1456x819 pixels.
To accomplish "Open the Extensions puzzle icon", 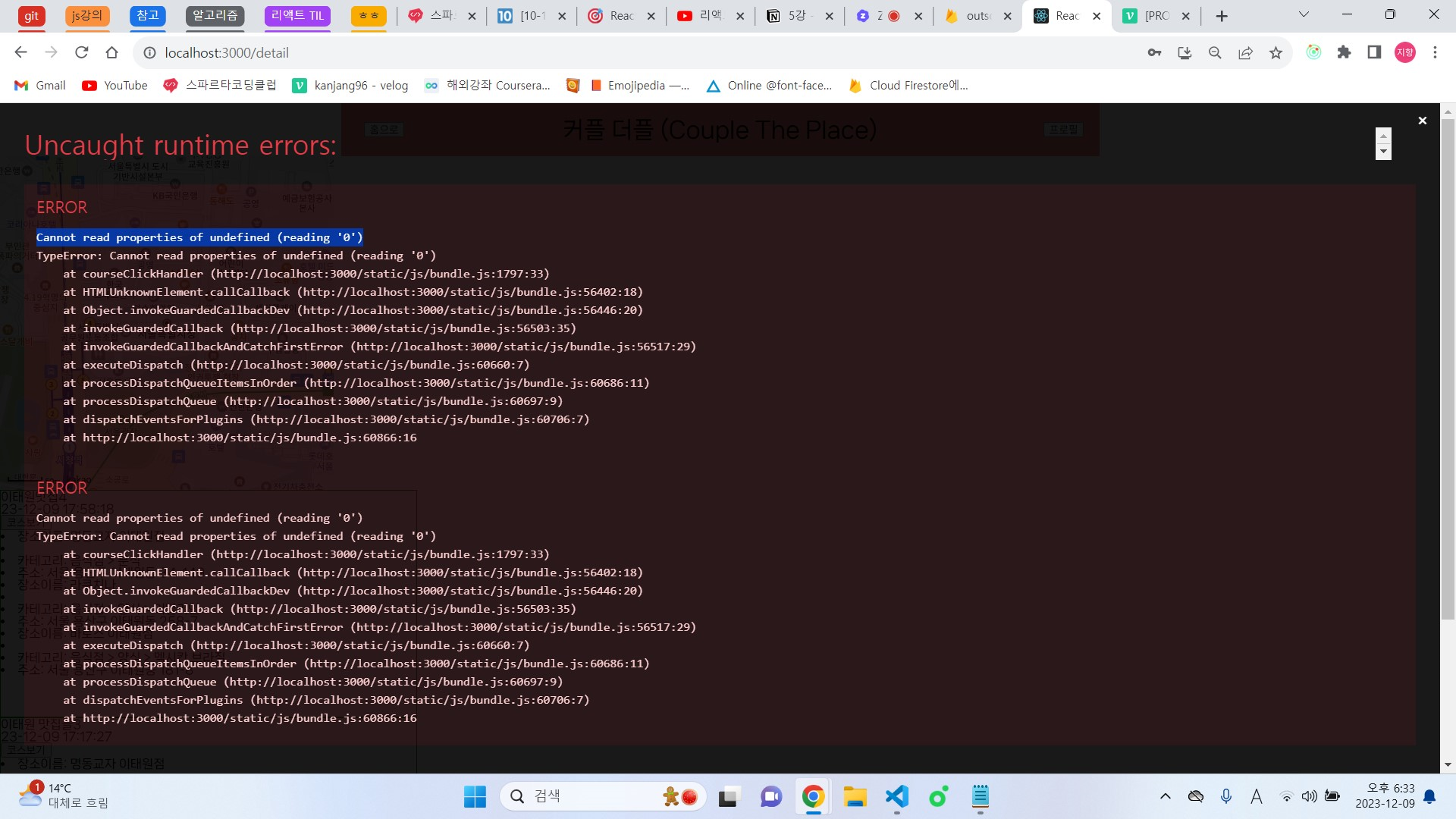I will coord(1344,52).
